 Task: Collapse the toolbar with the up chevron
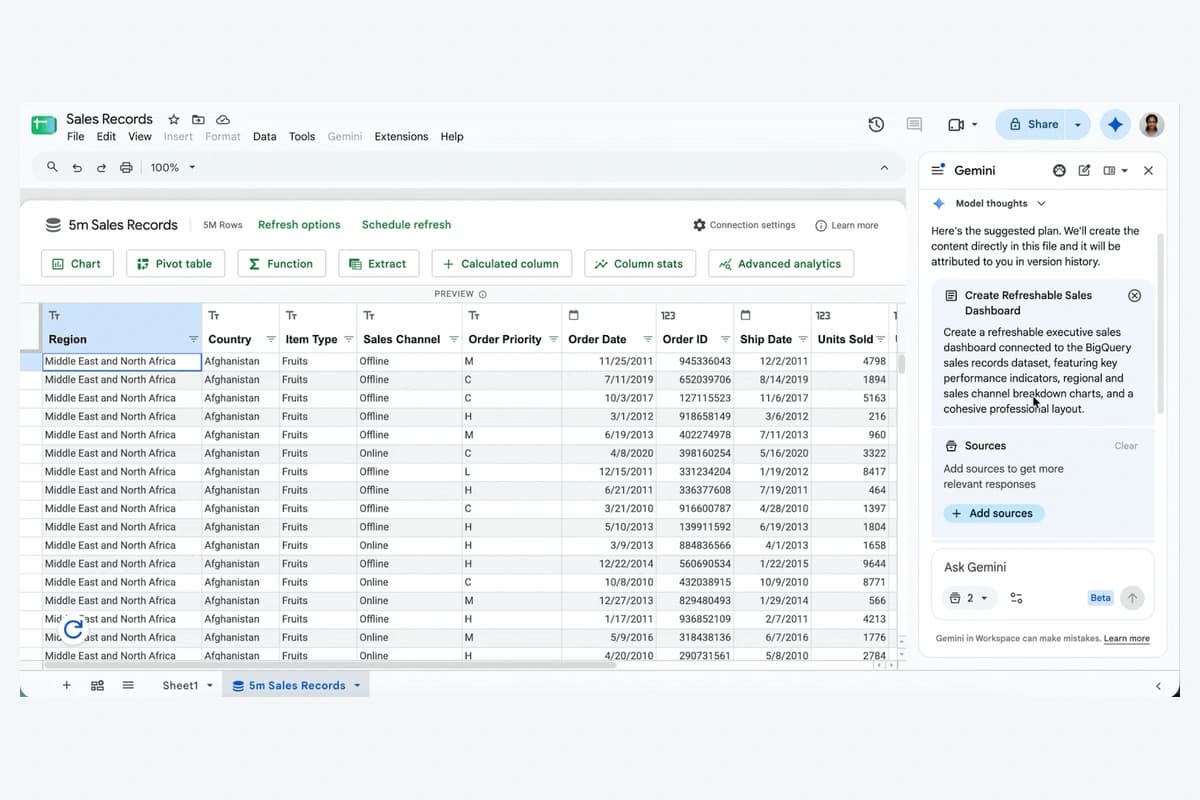[884, 168]
